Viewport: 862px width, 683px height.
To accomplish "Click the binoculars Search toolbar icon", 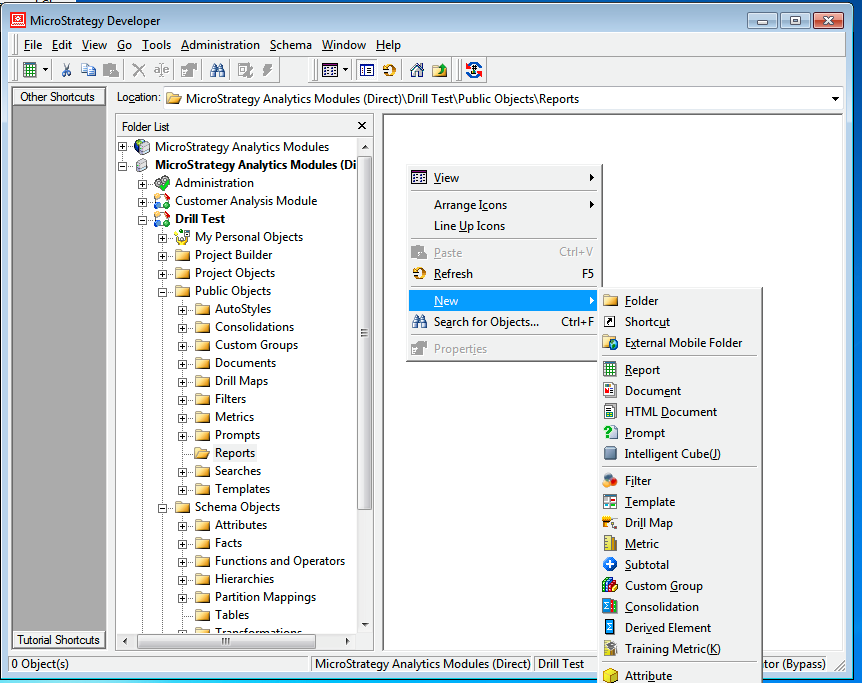I will click(217, 70).
